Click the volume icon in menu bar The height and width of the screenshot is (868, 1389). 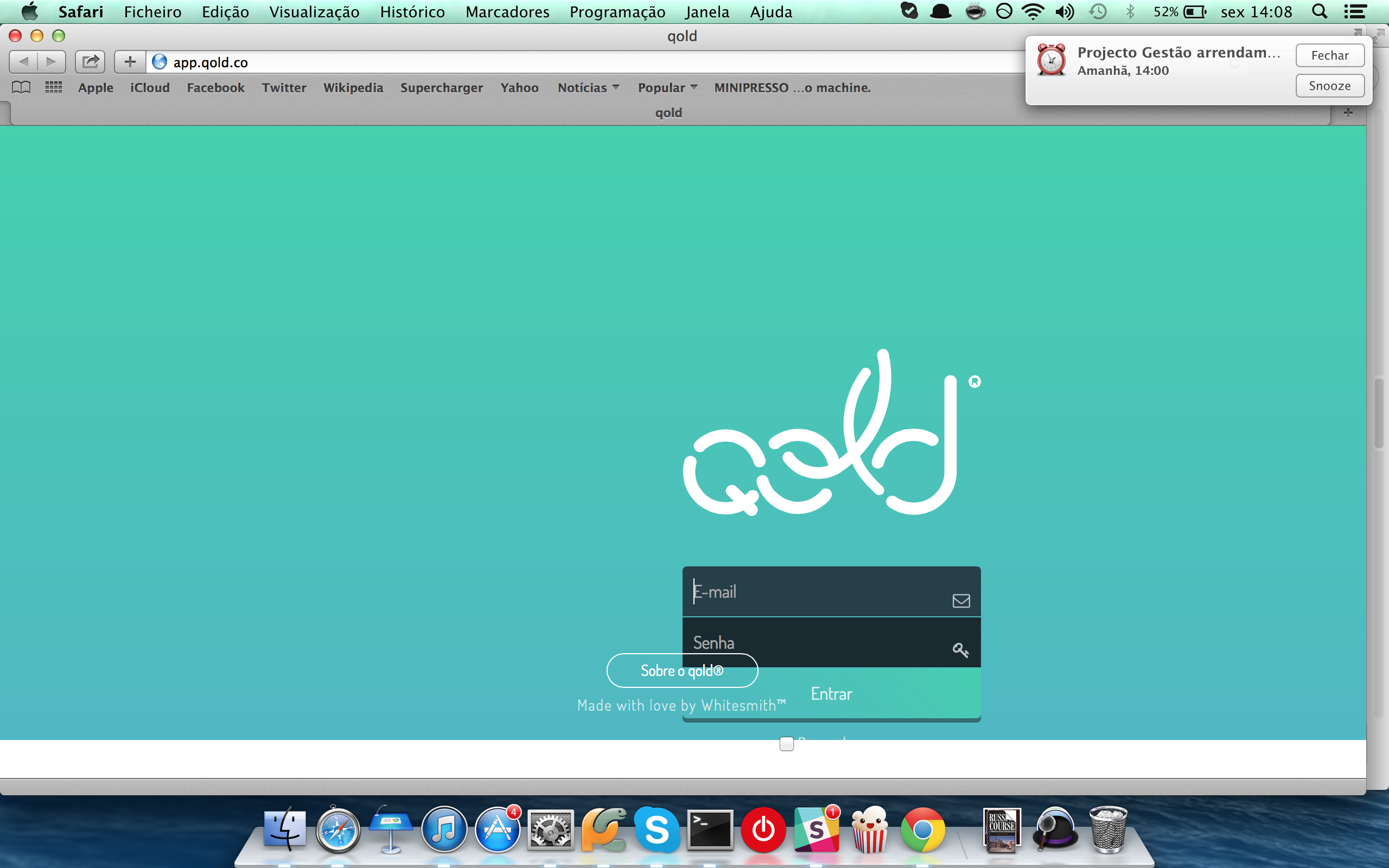pyautogui.click(x=1065, y=11)
